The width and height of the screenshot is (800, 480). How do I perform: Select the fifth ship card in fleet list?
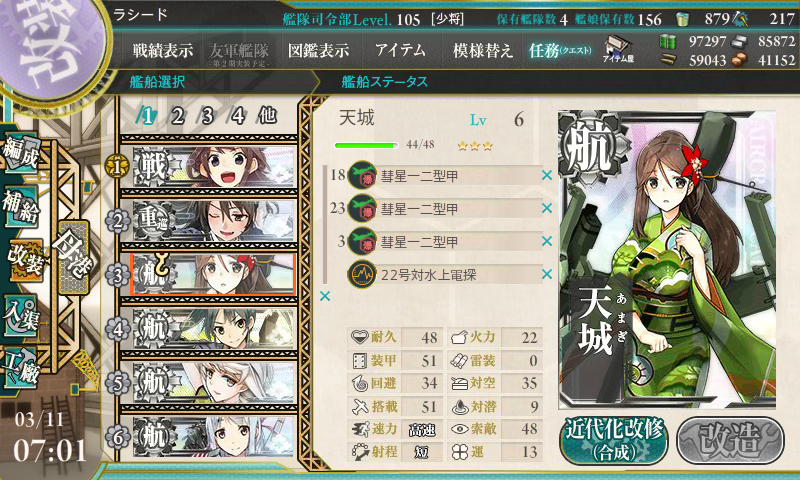pos(214,383)
